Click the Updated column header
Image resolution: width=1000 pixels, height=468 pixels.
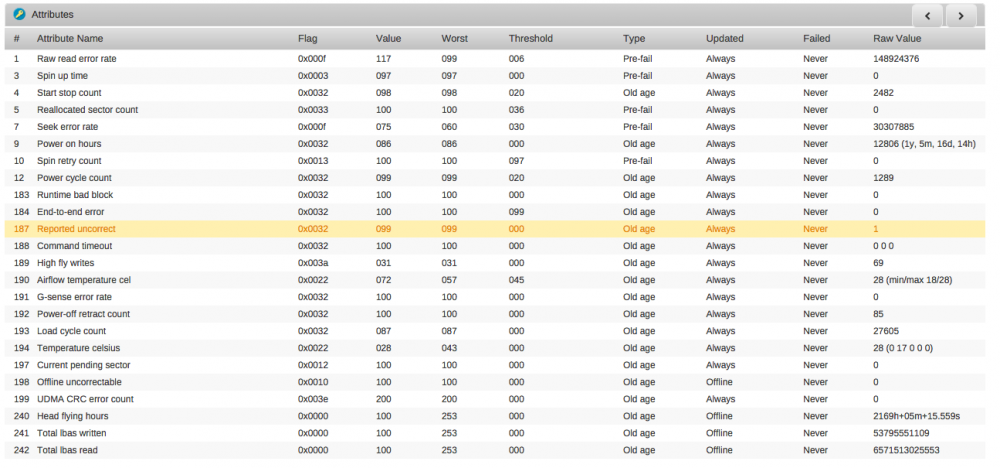coord(724,38)
